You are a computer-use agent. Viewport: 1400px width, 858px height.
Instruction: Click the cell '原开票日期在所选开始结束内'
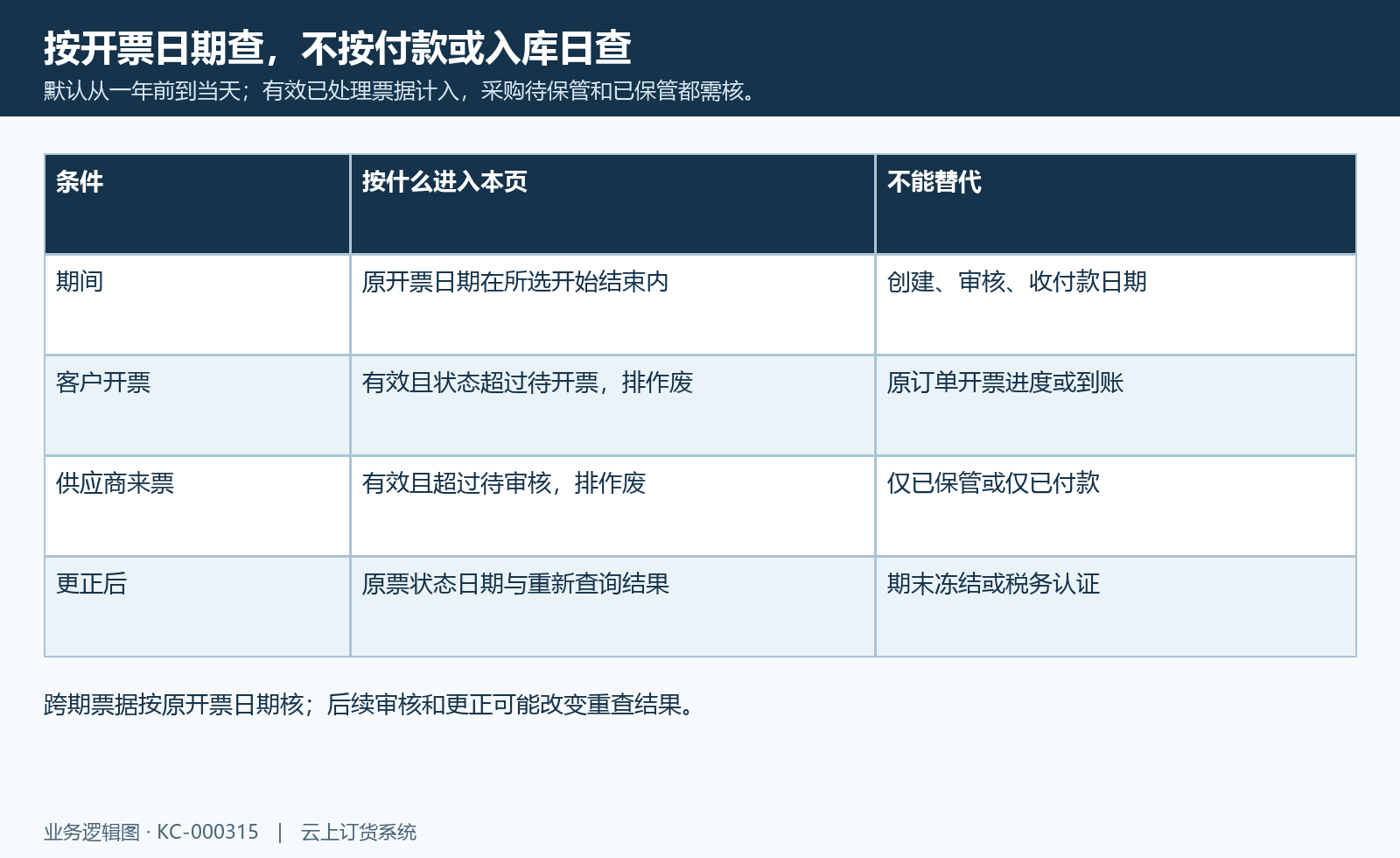point(612,305)
